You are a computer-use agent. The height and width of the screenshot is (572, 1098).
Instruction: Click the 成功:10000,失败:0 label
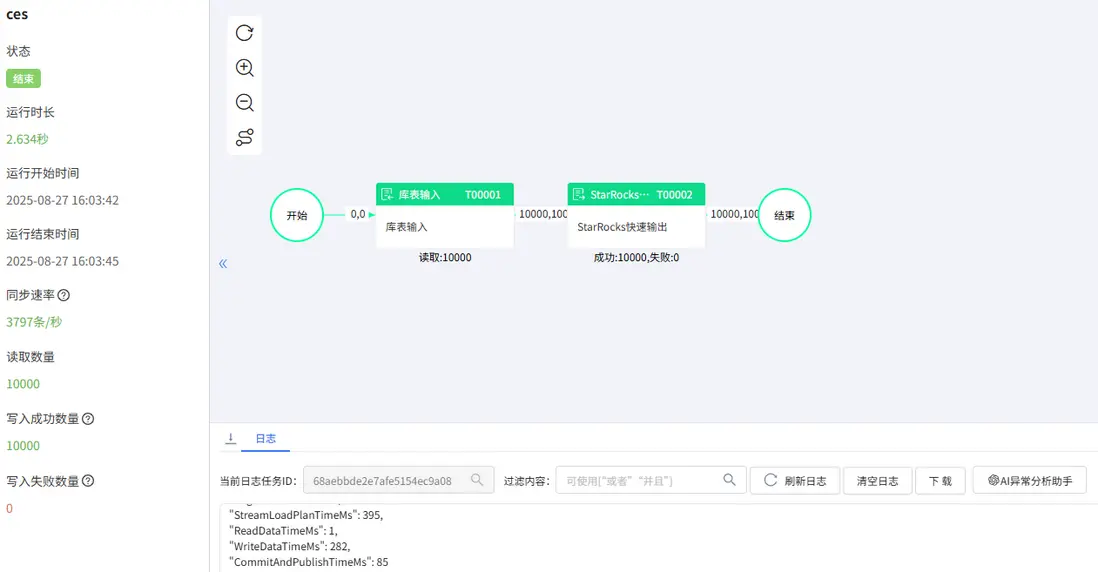tap(637, 258)
